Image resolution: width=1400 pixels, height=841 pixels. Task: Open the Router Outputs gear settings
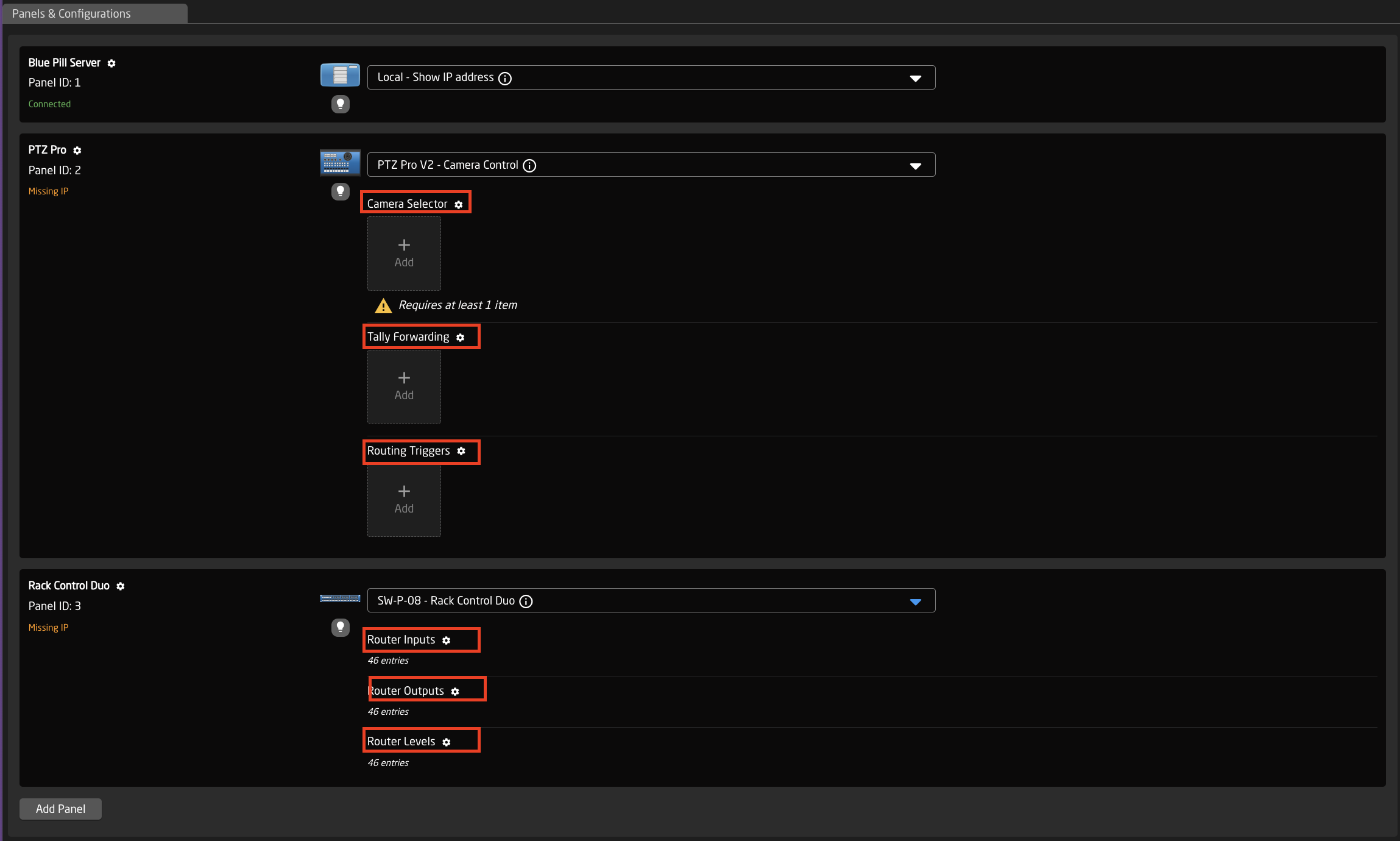[x=455, y=692]
